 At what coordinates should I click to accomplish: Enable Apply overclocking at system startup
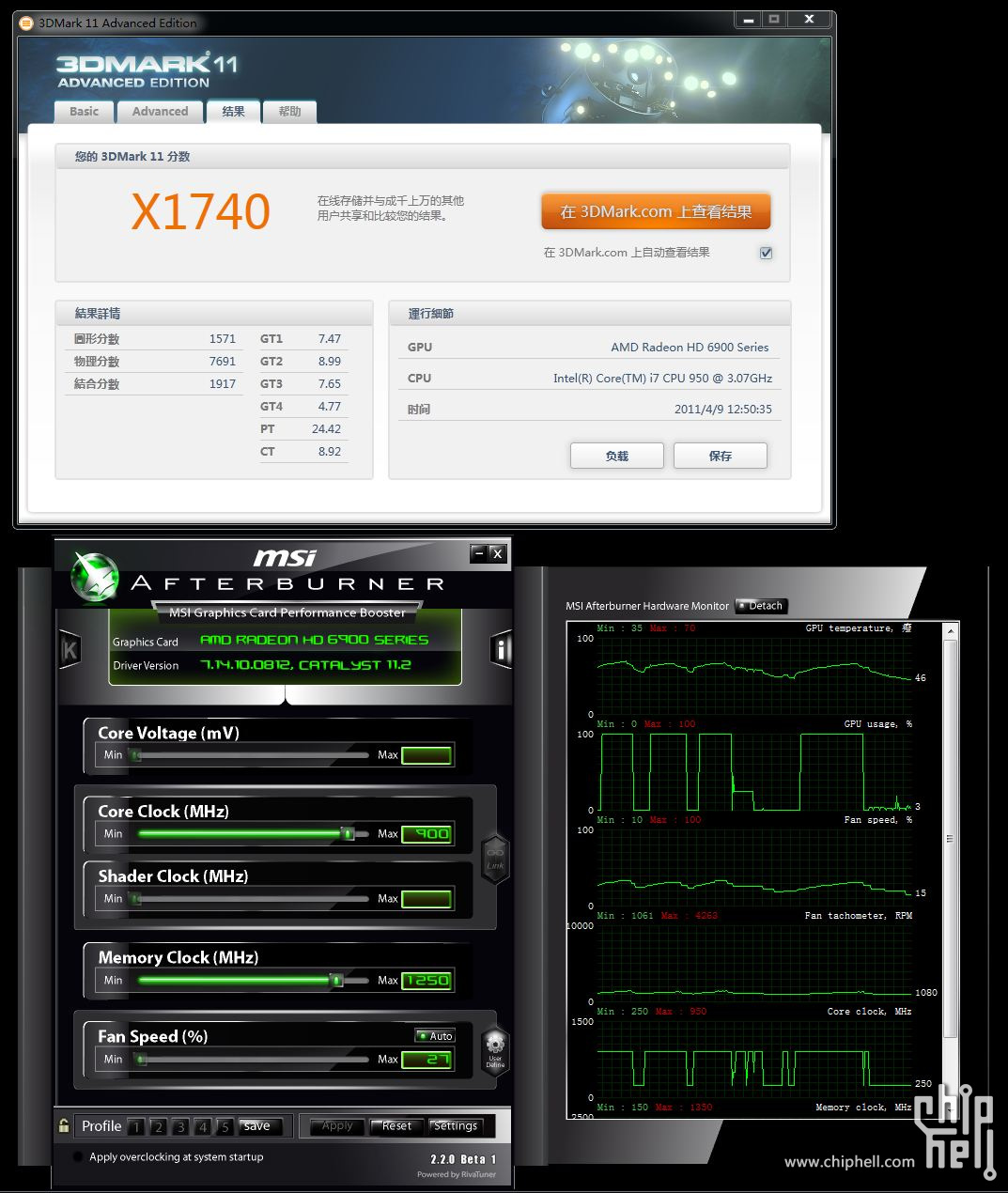[x=78, y=1157]
